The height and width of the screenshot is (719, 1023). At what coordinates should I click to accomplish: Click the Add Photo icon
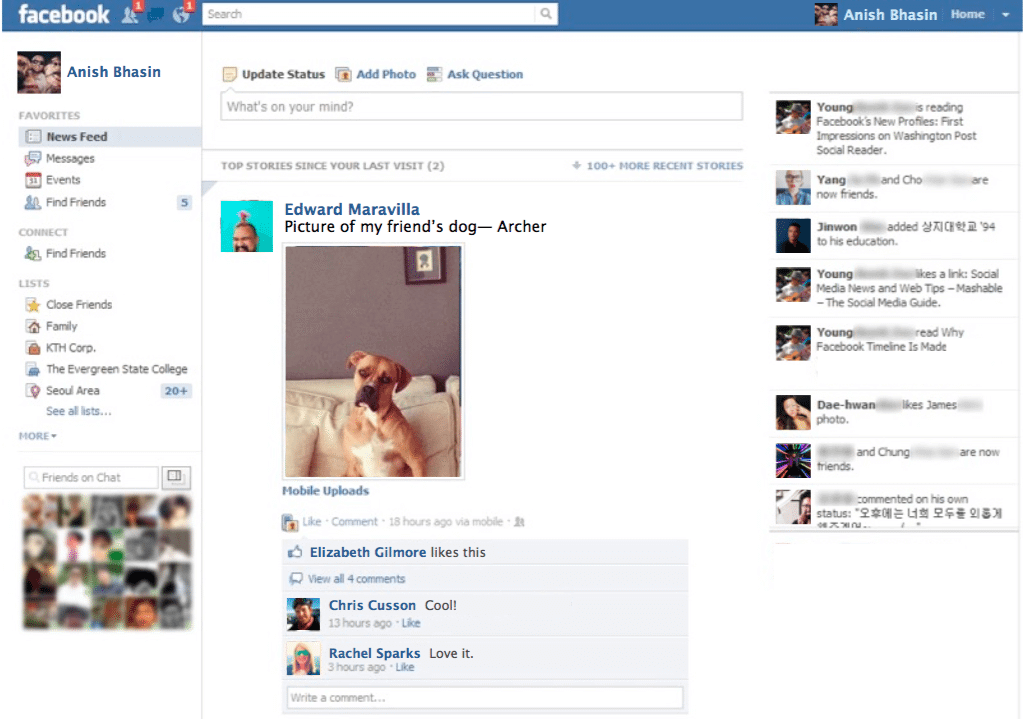click(x=343, y=74)
